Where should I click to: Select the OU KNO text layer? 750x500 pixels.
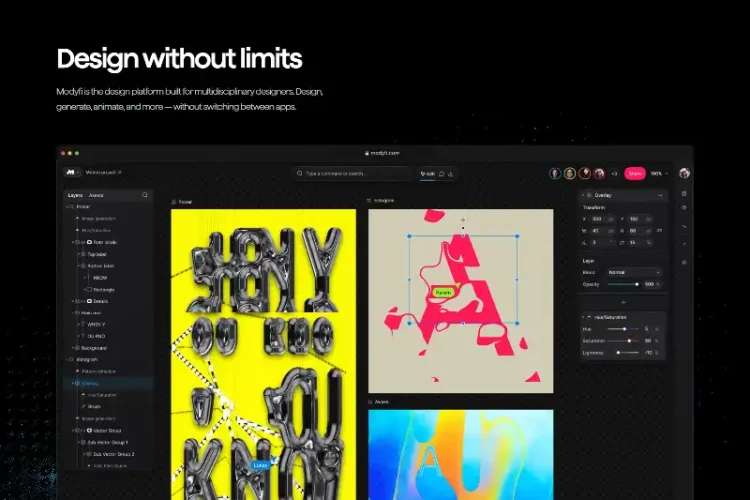[x=96, y=336]
